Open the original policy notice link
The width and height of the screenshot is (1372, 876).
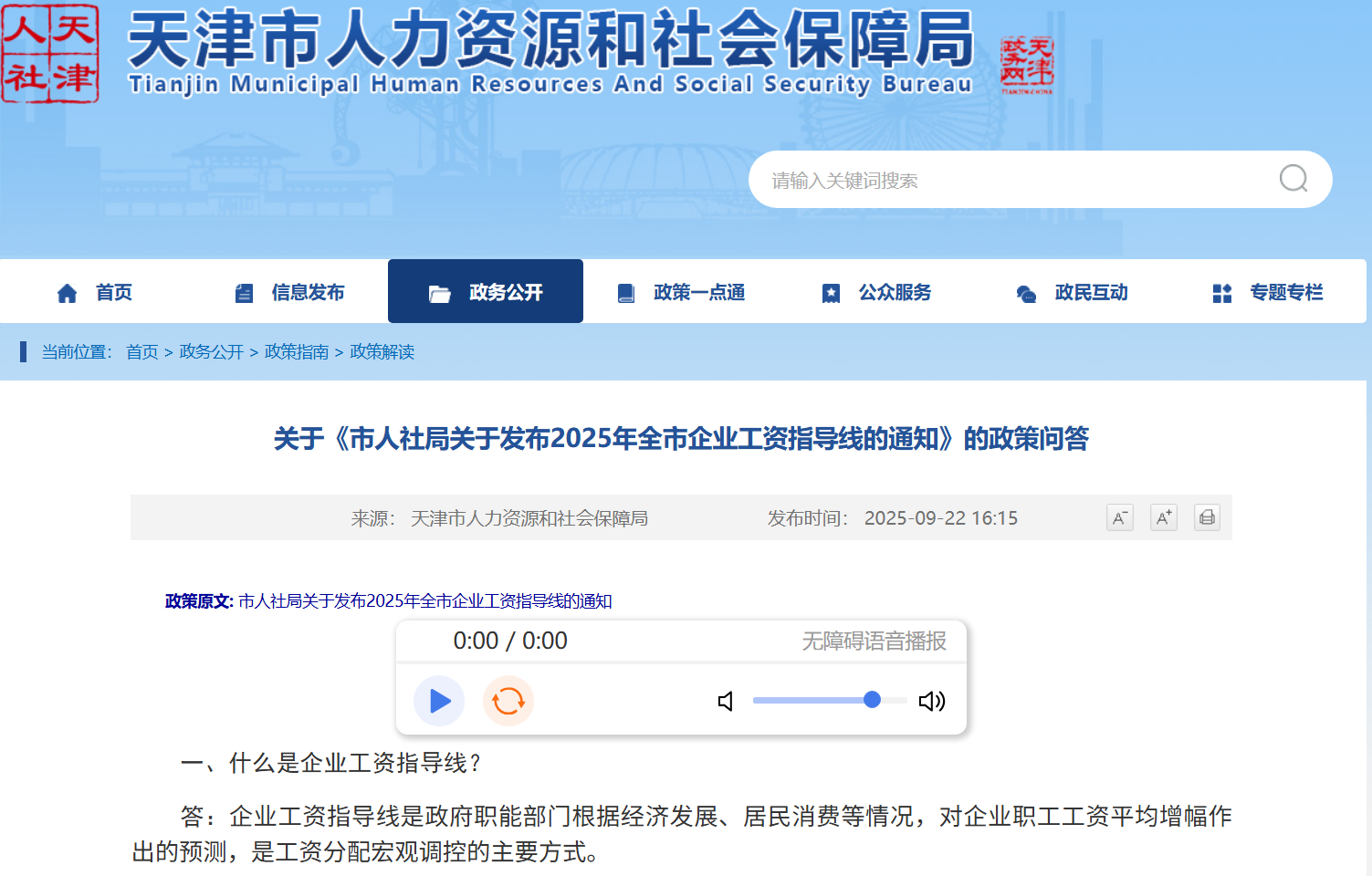tap(424, 601)
